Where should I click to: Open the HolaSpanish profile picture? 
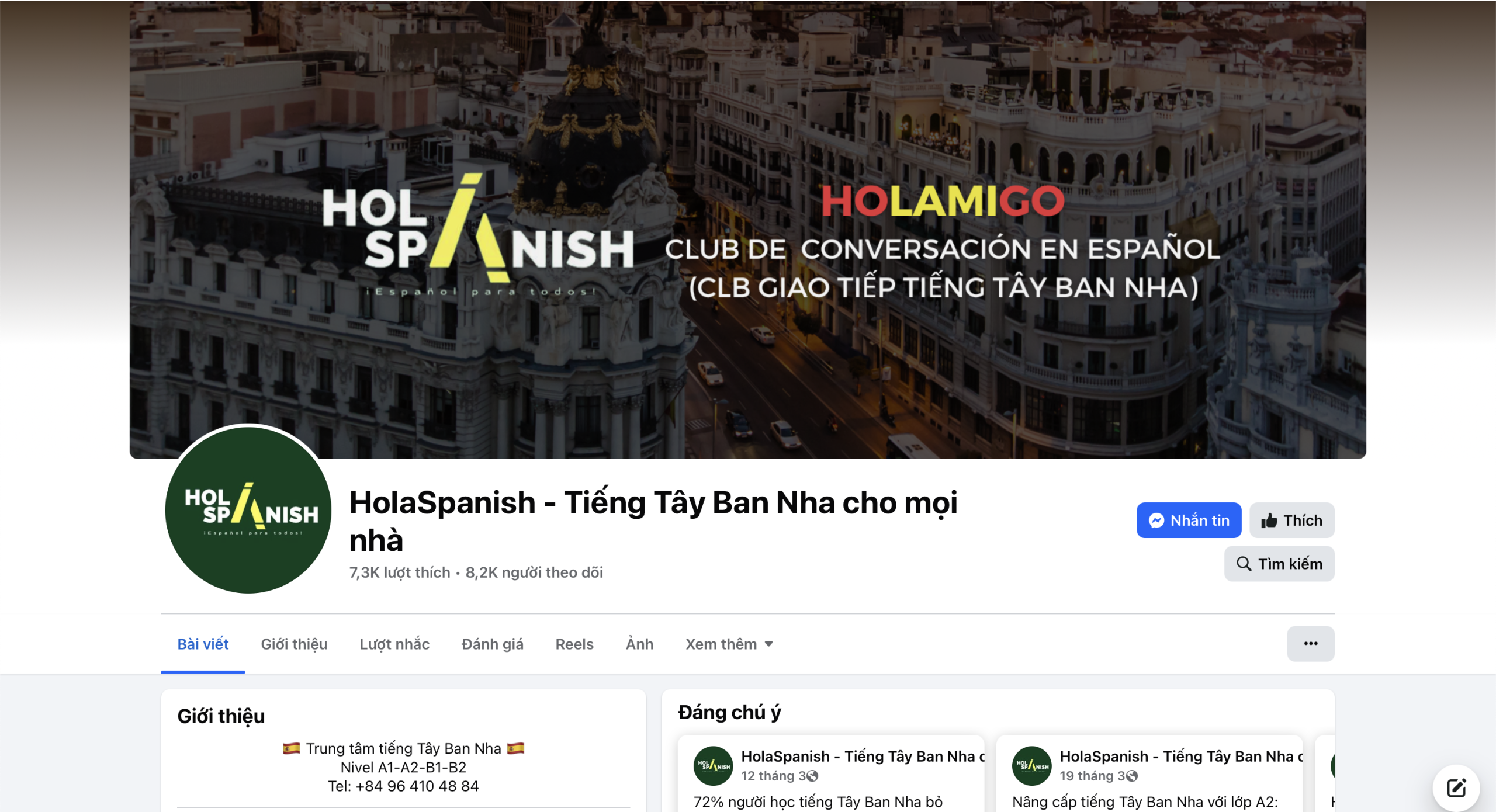pyautogui.click(x=248, y=509)
